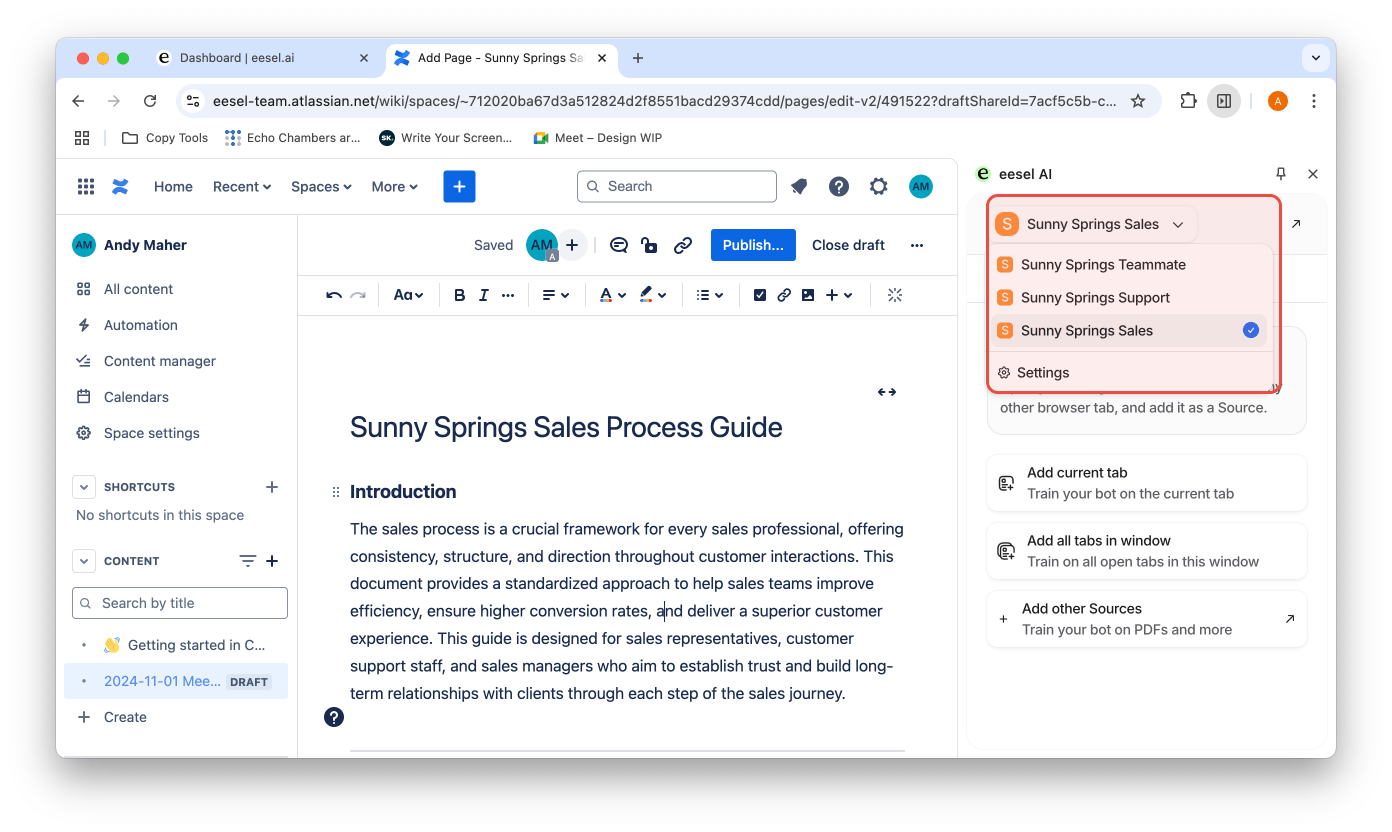Open the floating help question mark button
This screenshot has height=832, width=1392.
tap(334, 717)
